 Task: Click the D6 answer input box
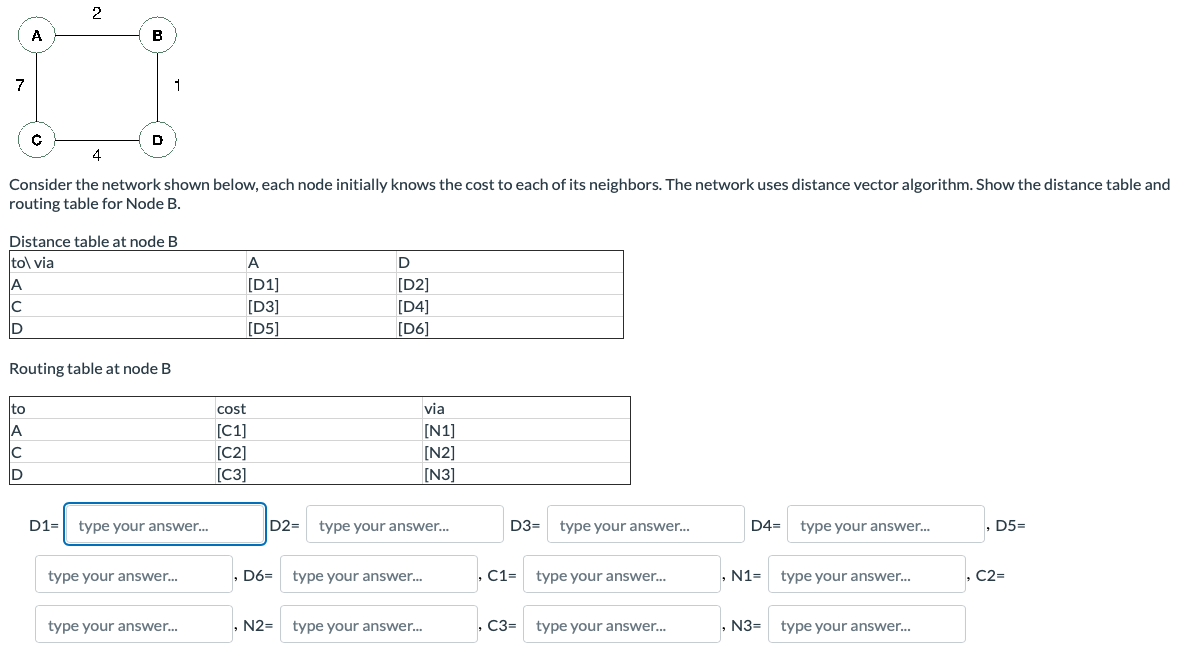pos(378,574)
